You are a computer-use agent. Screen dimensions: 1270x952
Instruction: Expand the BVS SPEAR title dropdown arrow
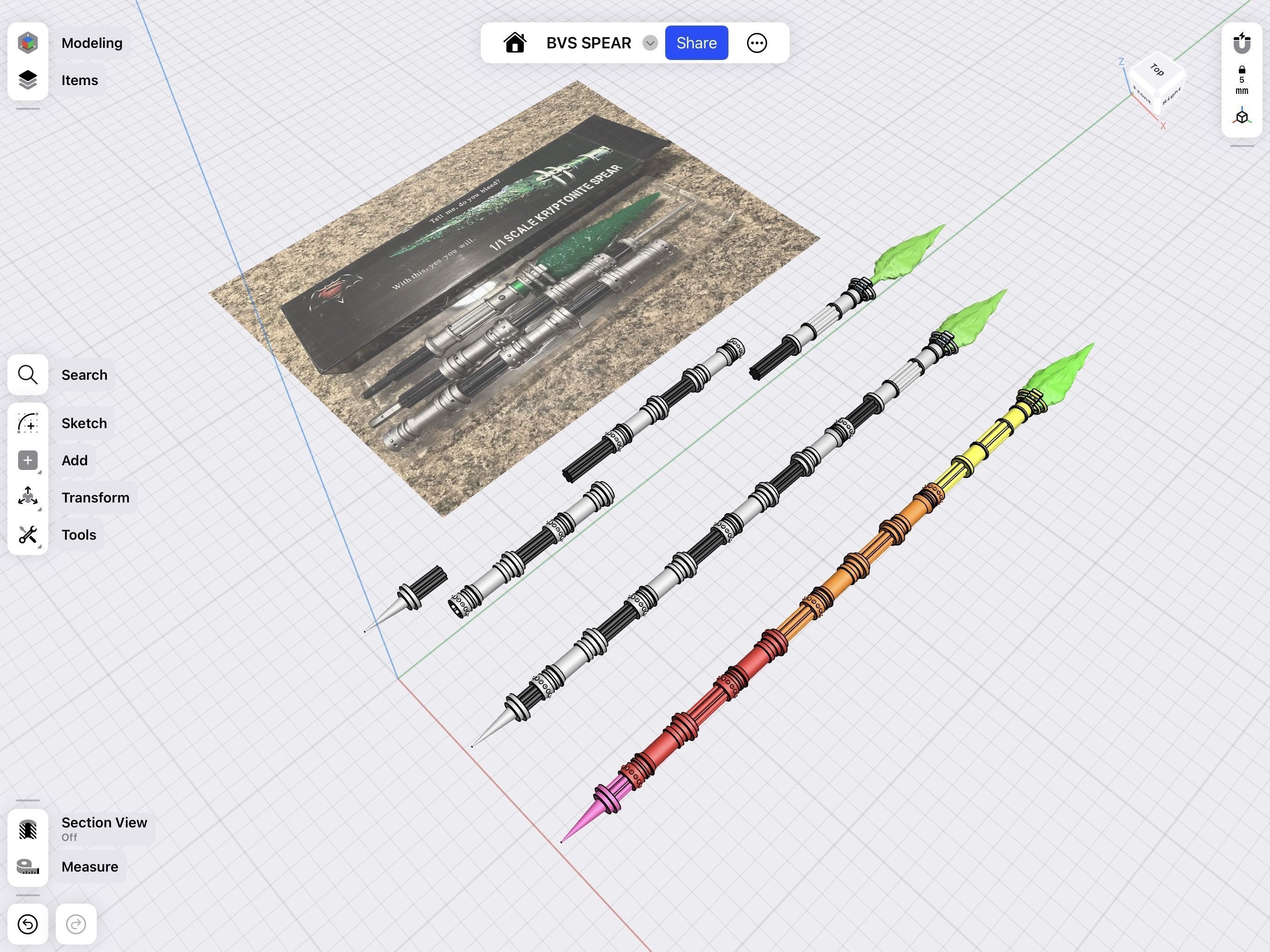point(649,43)
